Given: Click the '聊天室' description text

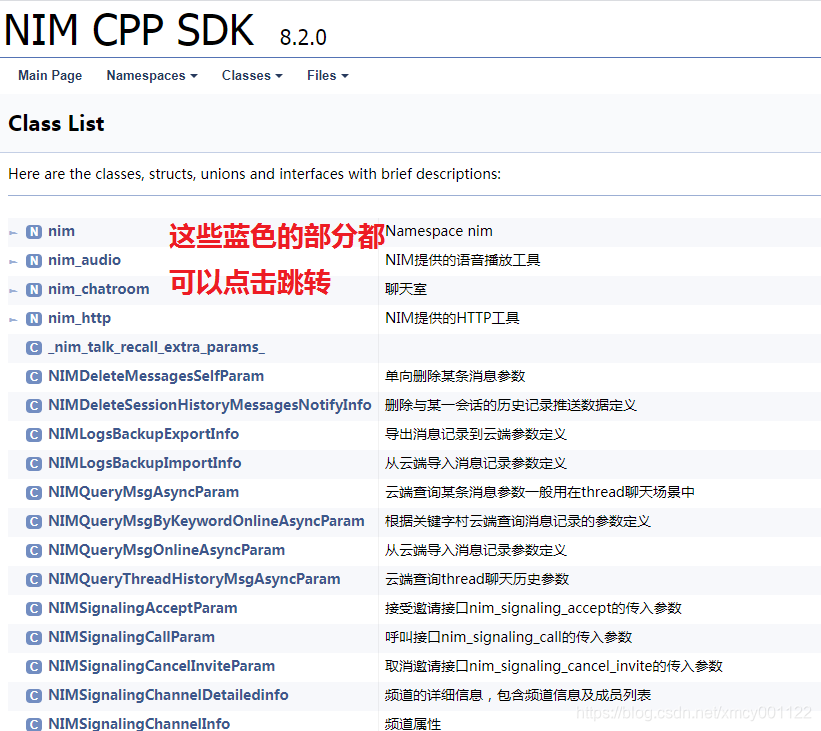Looking at the screenshot, I should (x=406, y=289).
